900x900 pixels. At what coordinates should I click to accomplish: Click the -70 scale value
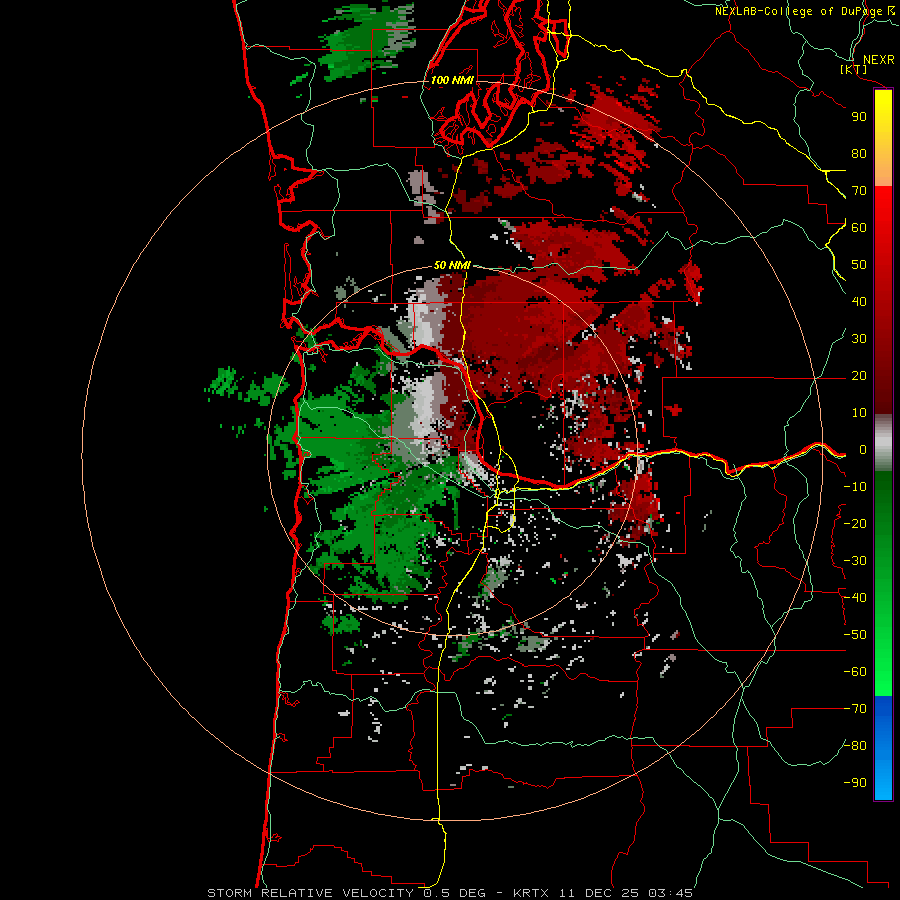(855, 709)
